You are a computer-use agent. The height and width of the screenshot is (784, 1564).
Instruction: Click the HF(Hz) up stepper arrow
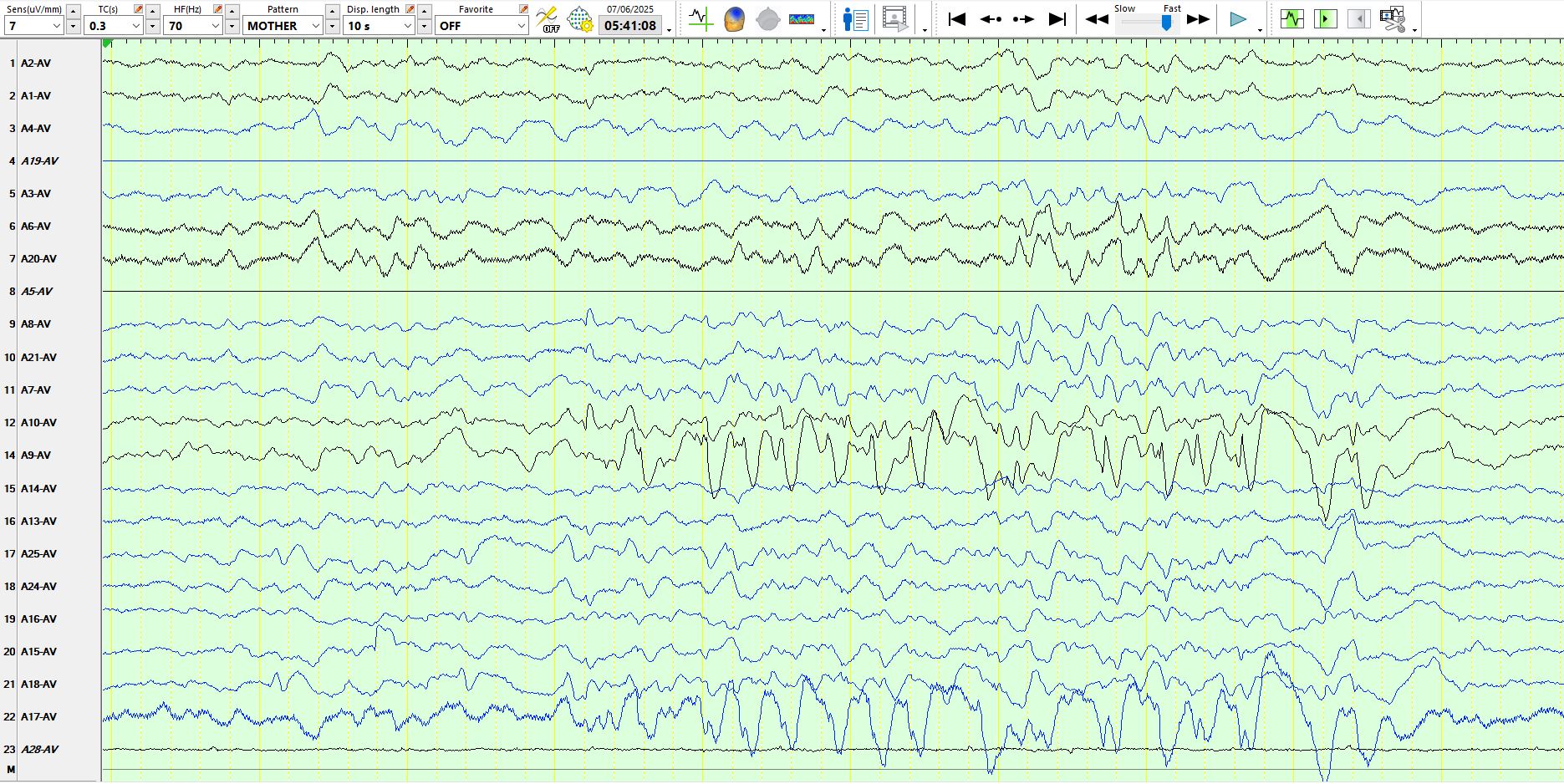232,11
